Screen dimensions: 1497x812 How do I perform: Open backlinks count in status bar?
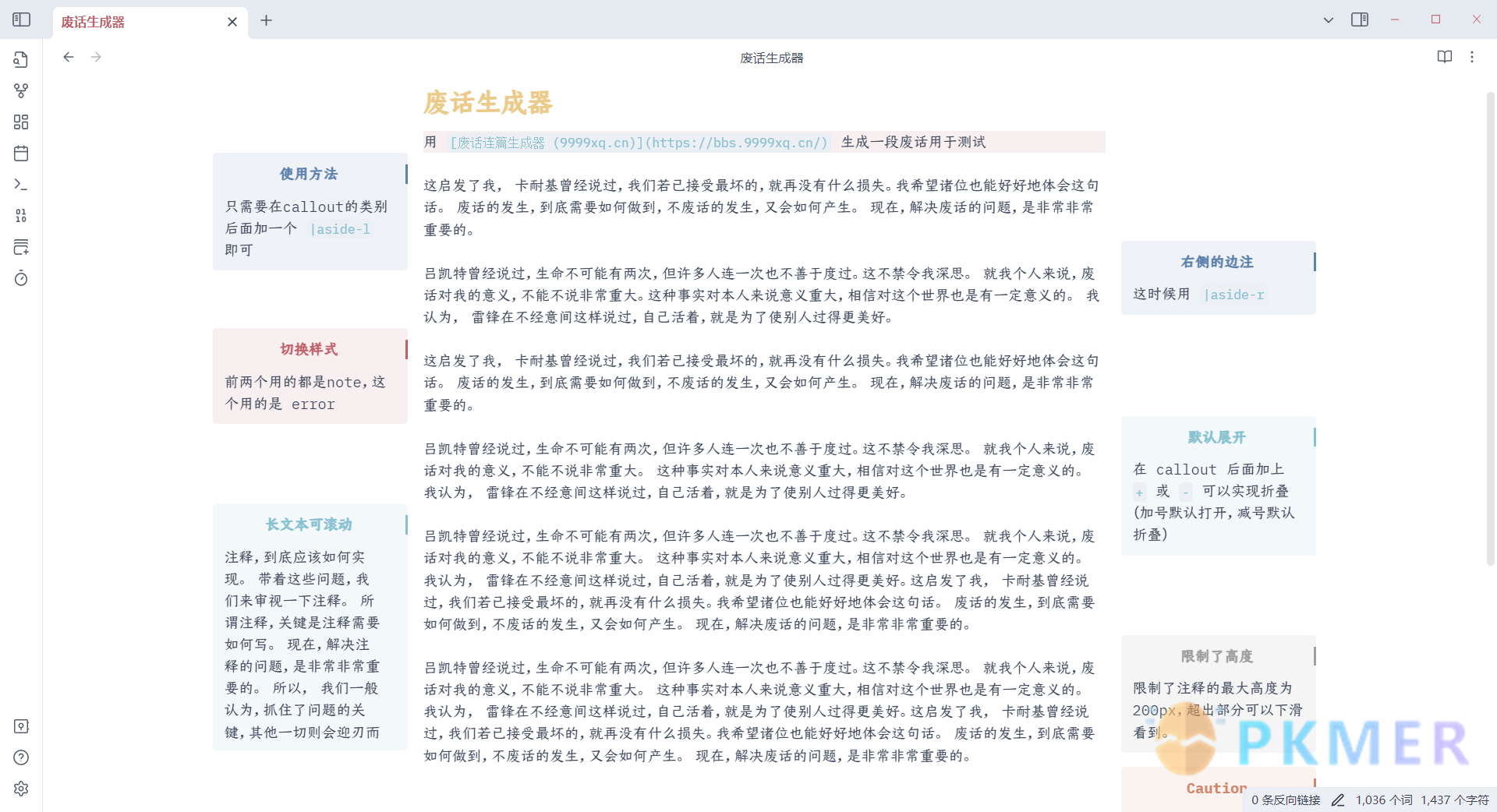tap(1286, 800)
